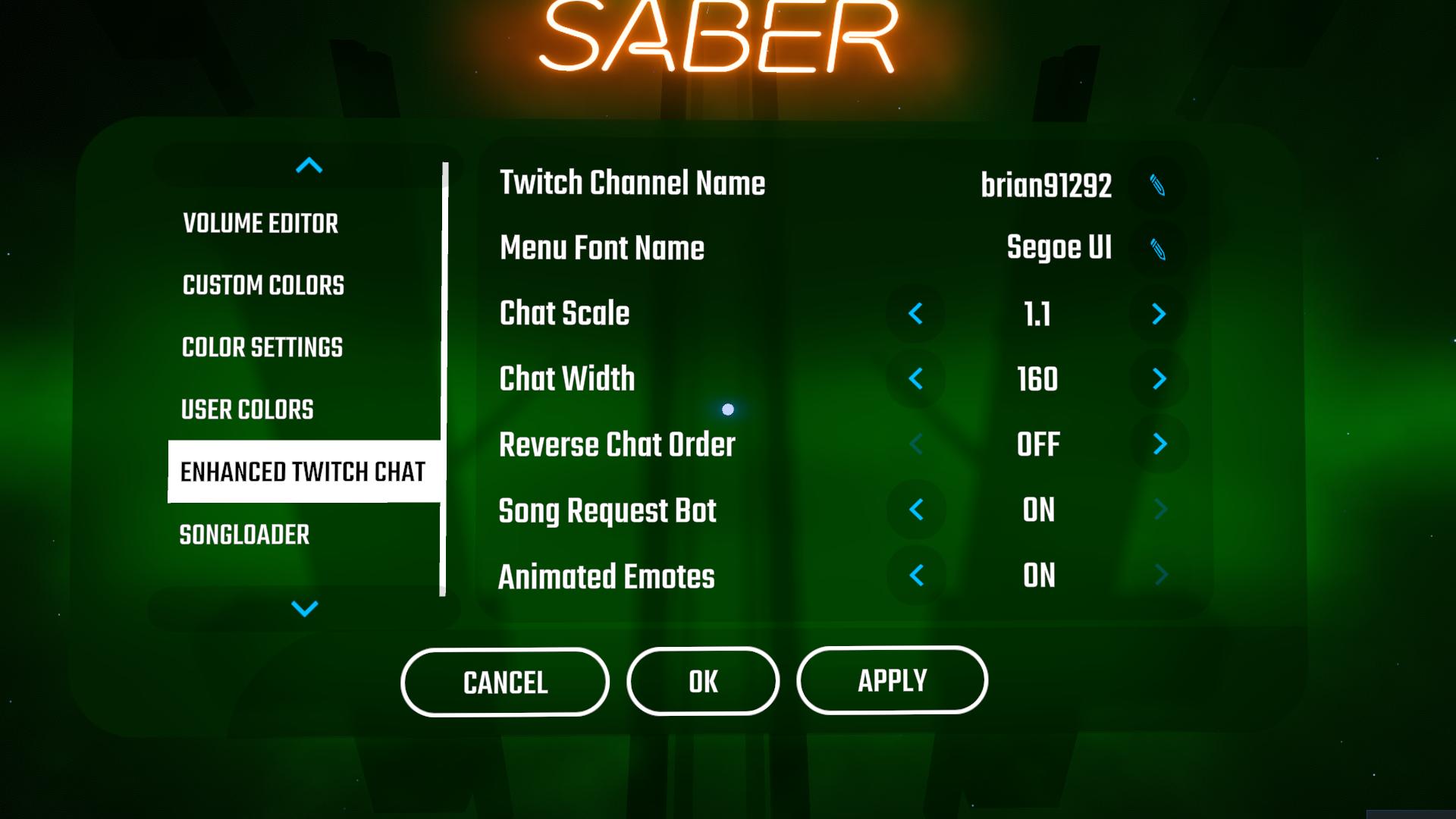The image size is (1456, 819).
Task: Disable Song Request Bot toggle
Action: point(916,510)
